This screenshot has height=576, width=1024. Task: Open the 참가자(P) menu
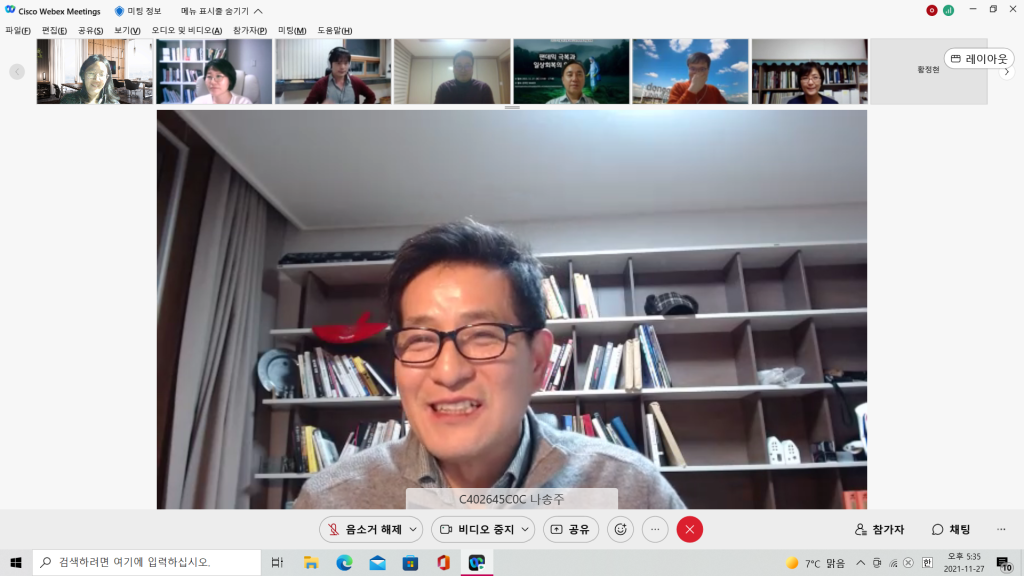click(x=249, y=31)
